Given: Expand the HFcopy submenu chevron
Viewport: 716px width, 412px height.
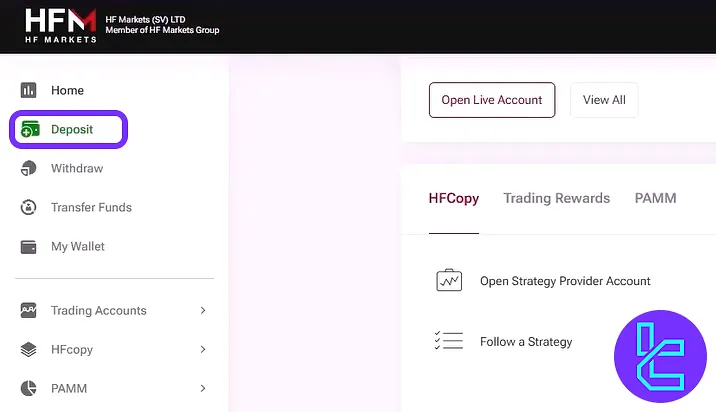Looking at the screenshot, I should [203, 349].
